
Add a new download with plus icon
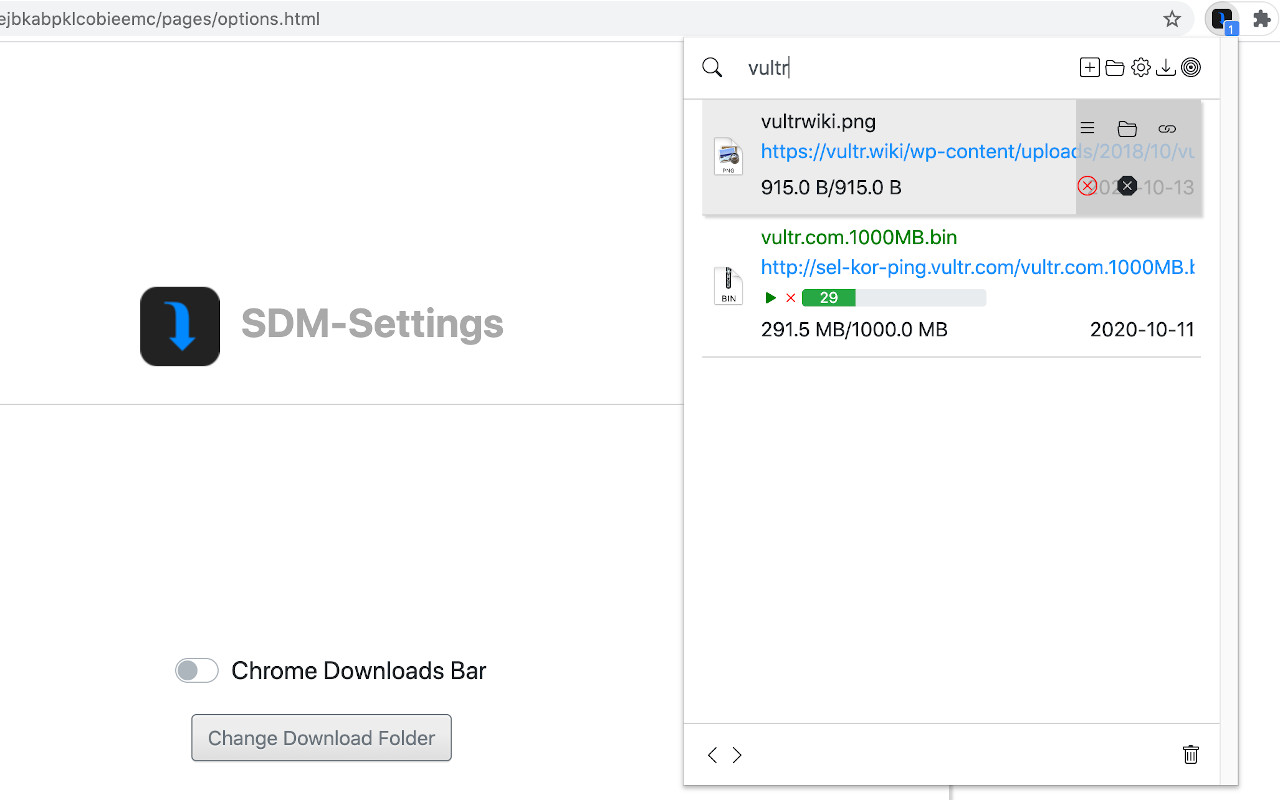pos(1090,67)
